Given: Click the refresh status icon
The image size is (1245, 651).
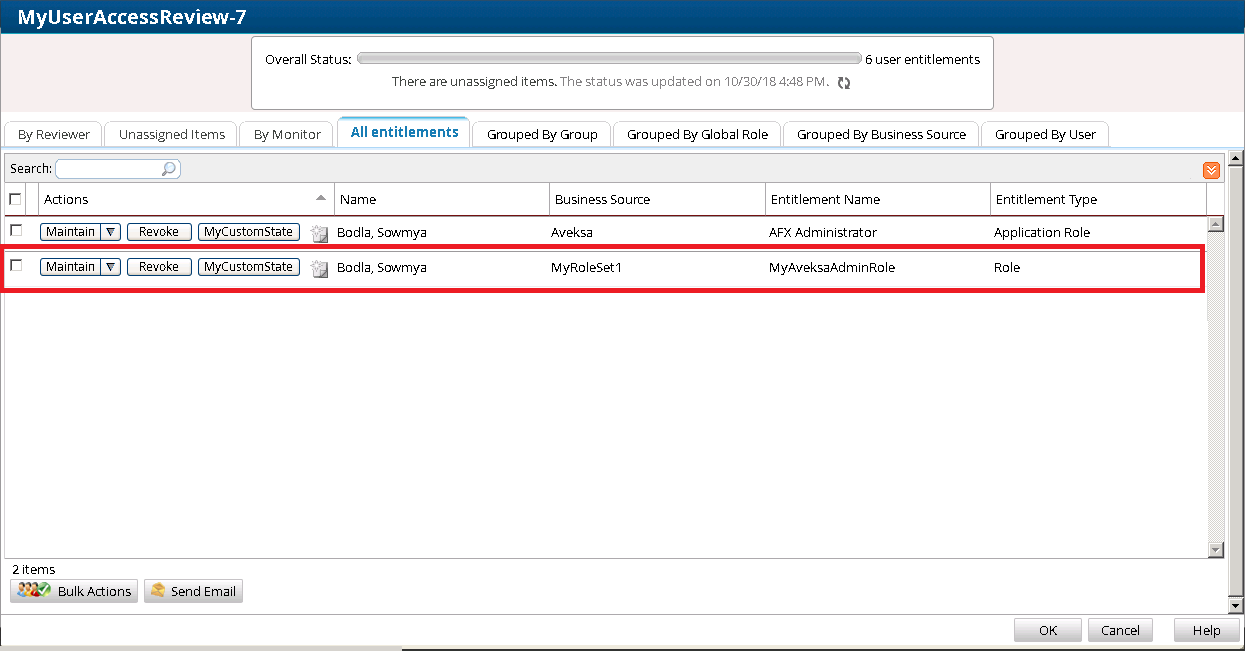Looking at the screenshot, I should point(844,83).
